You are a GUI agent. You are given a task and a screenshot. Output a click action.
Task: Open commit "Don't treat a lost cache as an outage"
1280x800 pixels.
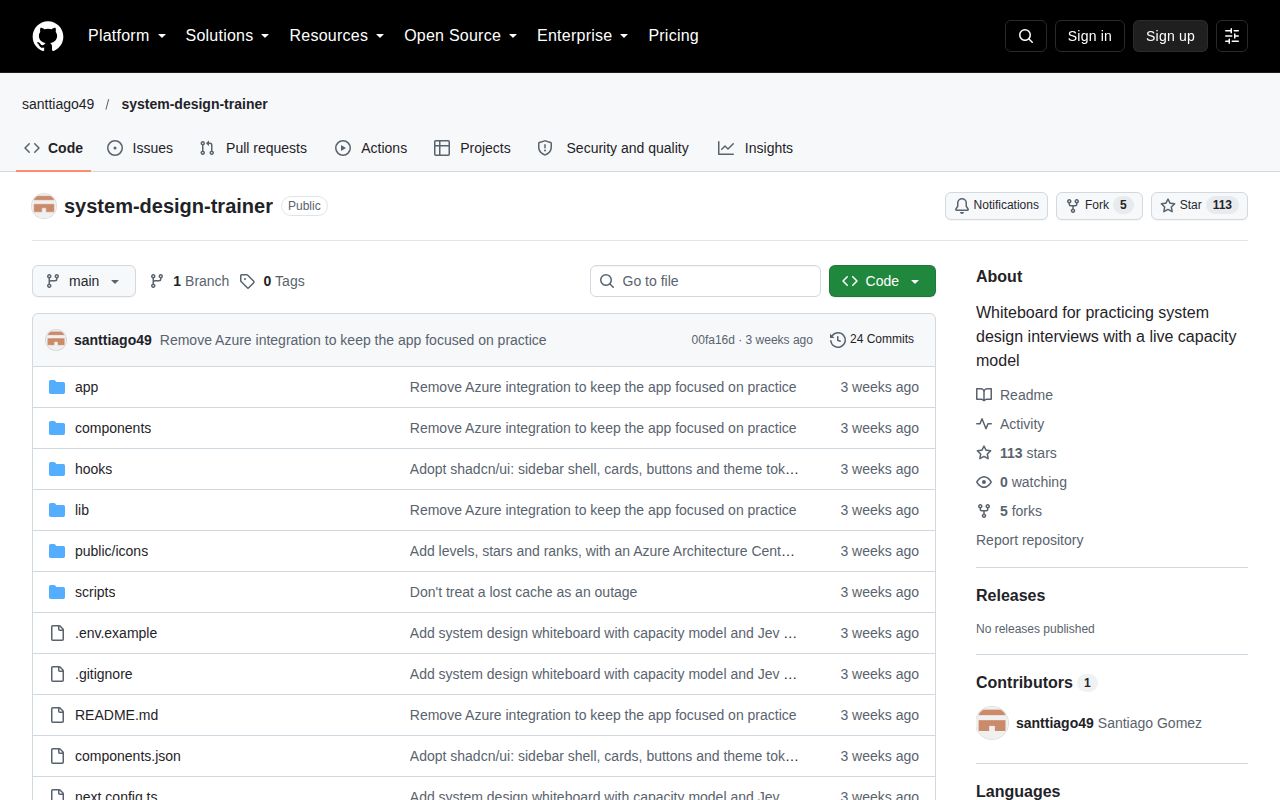pos(523,592)
